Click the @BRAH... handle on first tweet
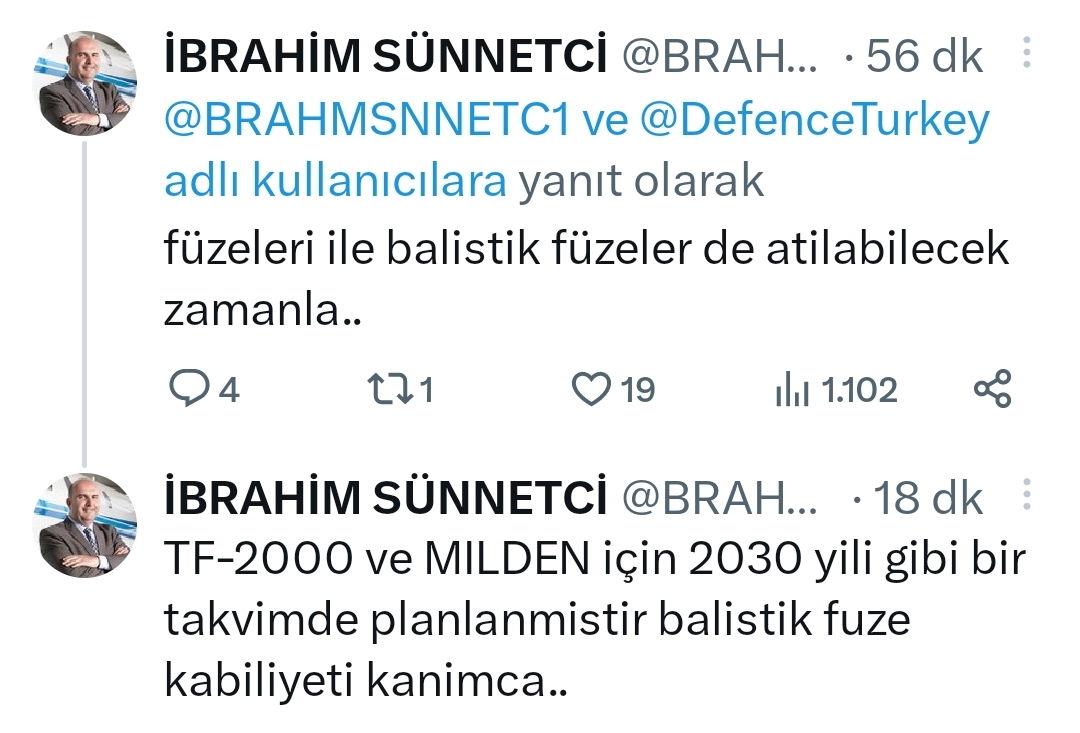This screenshot has height=733, width=1080. (719, 59)
